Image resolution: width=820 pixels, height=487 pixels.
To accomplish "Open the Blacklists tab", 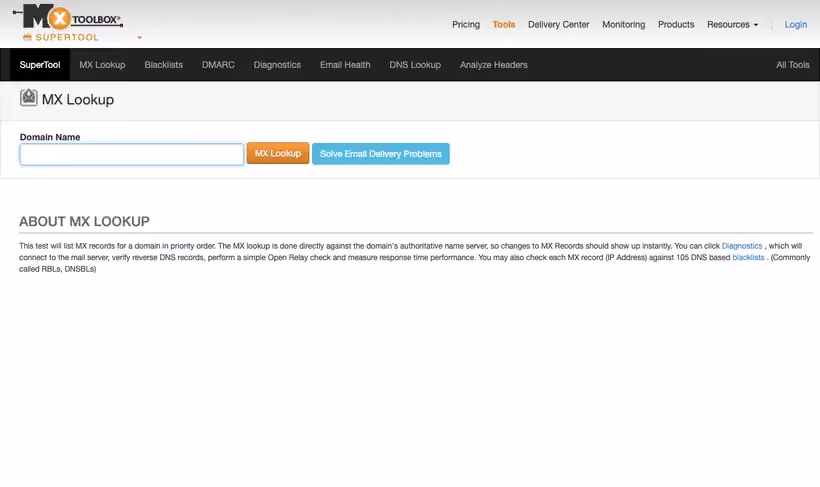I will coord(164,65).
